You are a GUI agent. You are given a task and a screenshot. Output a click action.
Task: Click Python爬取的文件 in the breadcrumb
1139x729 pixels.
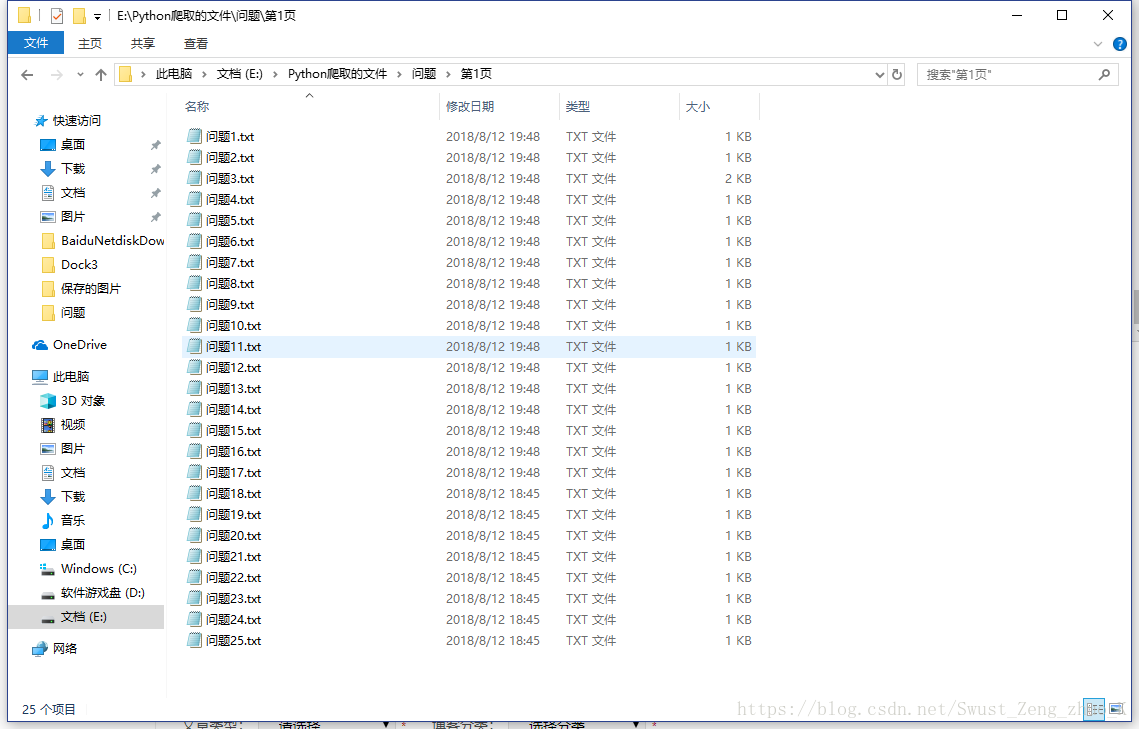pos(337,74)
